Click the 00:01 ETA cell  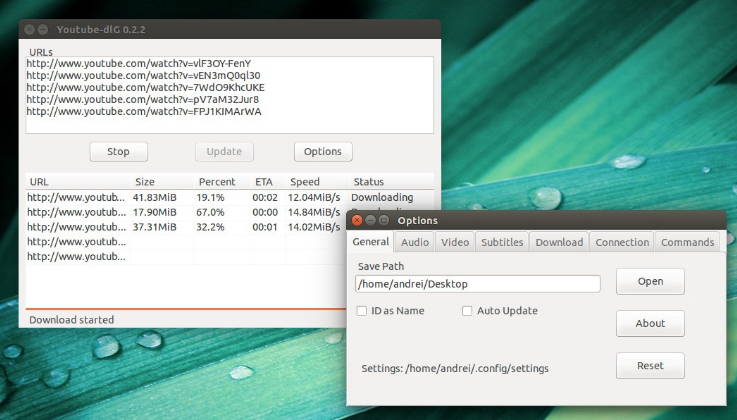point(265,227)
